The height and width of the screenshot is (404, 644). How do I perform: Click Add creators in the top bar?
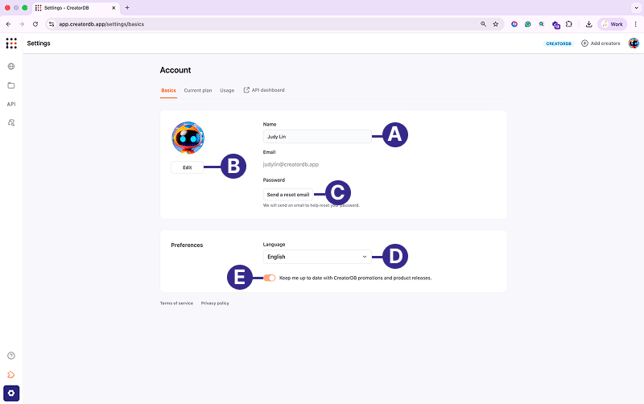coord(601,44)
